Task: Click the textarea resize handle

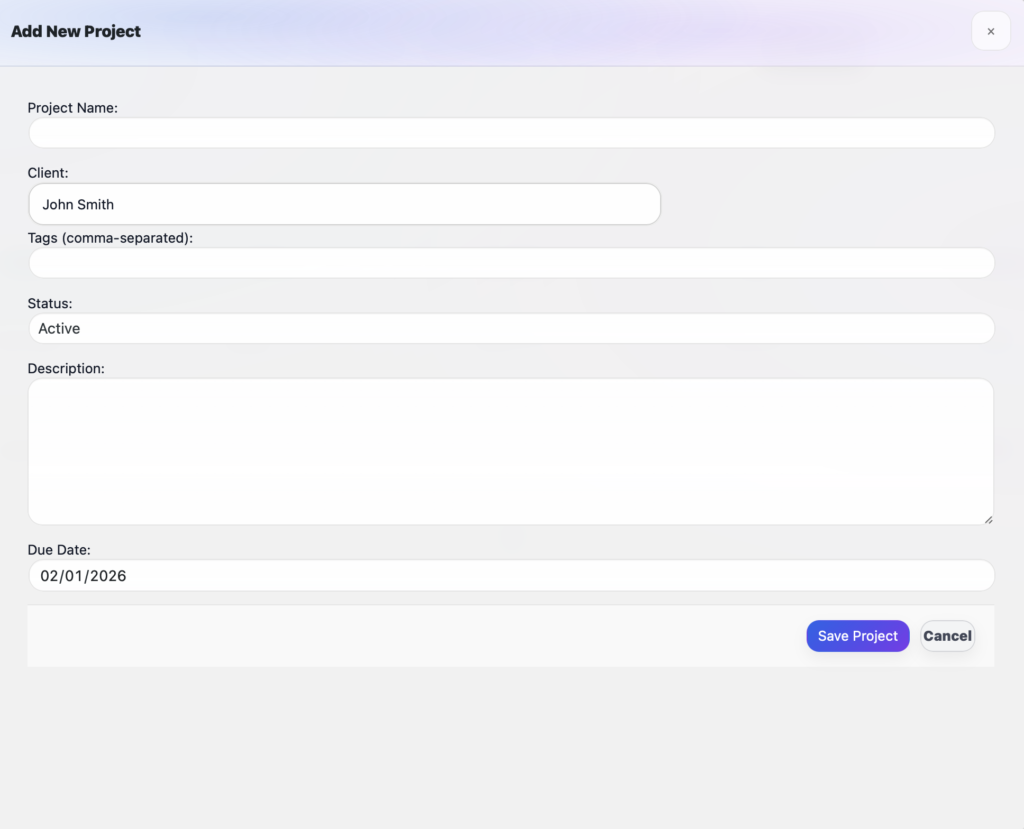Action: (989, 519)
